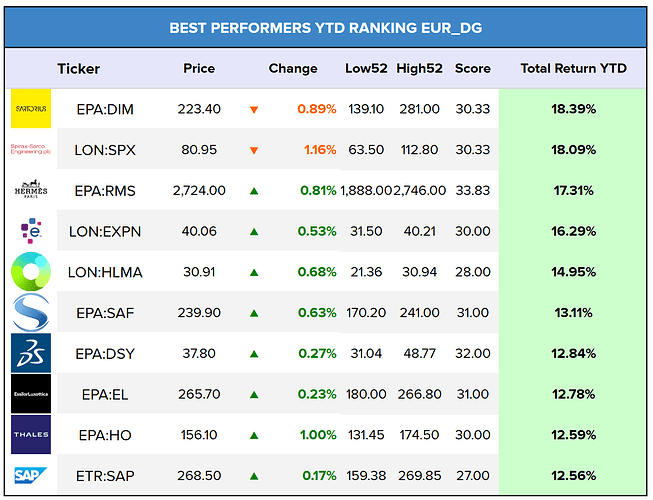Click the Price column header

tap(199, 68)
